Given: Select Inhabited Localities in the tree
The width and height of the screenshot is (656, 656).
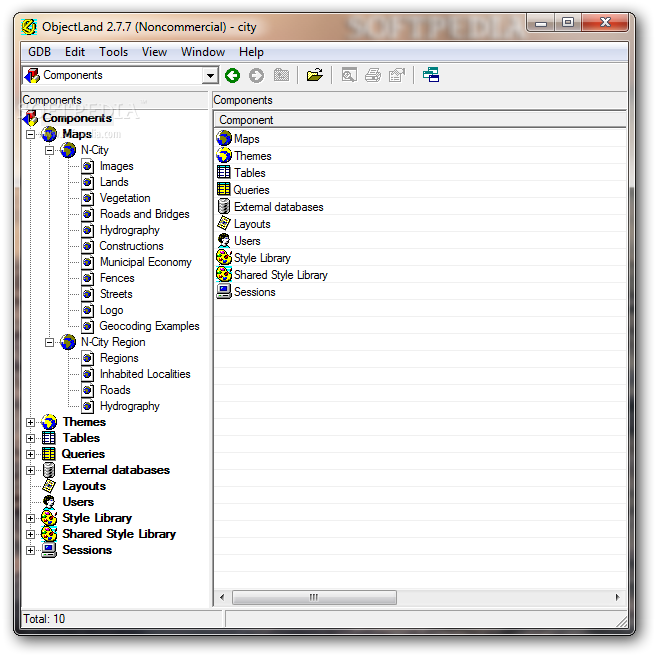Looking at the screenshot, I should [145, 374].
